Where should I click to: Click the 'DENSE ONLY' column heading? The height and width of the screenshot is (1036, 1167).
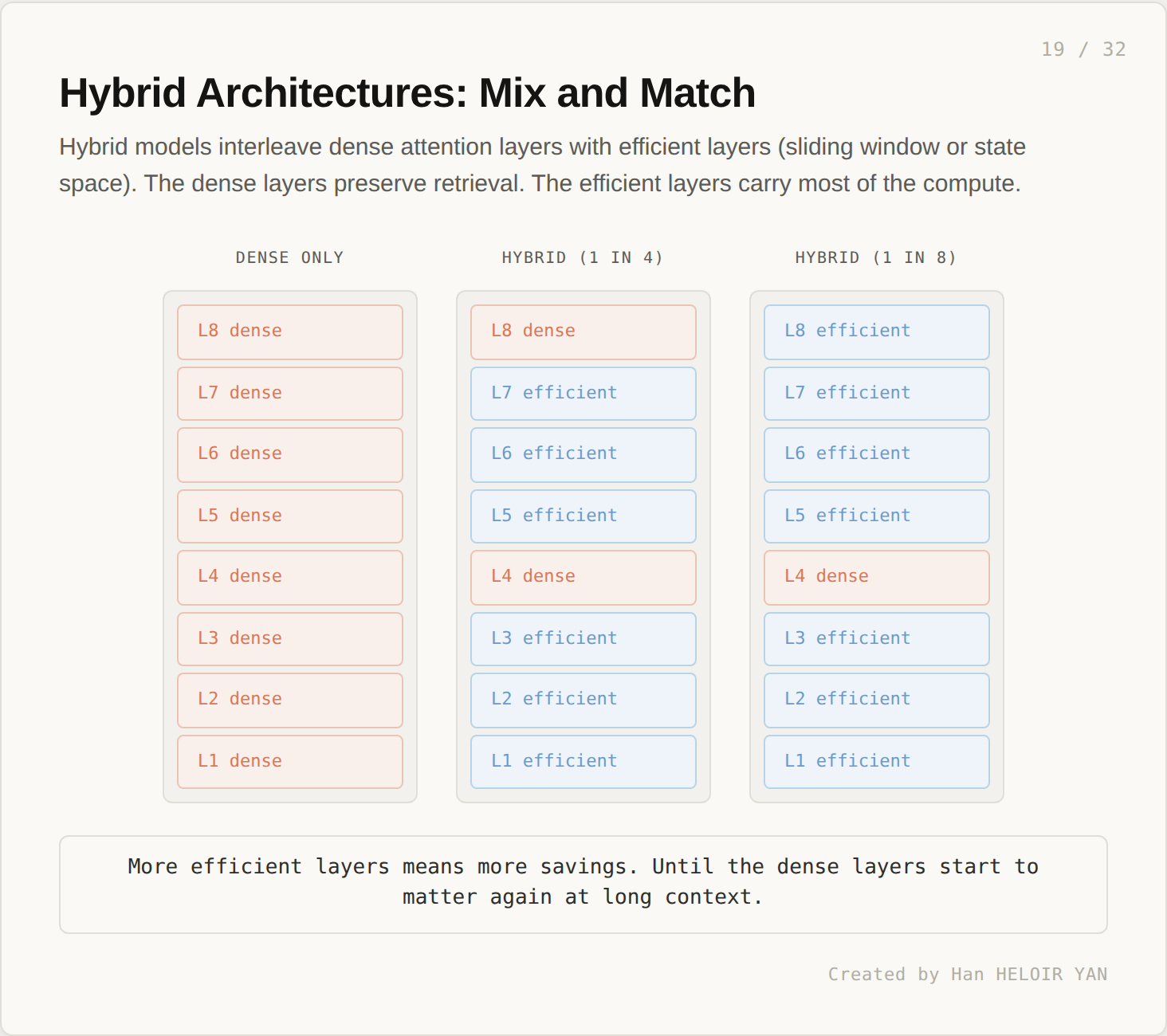pos(289,257)
